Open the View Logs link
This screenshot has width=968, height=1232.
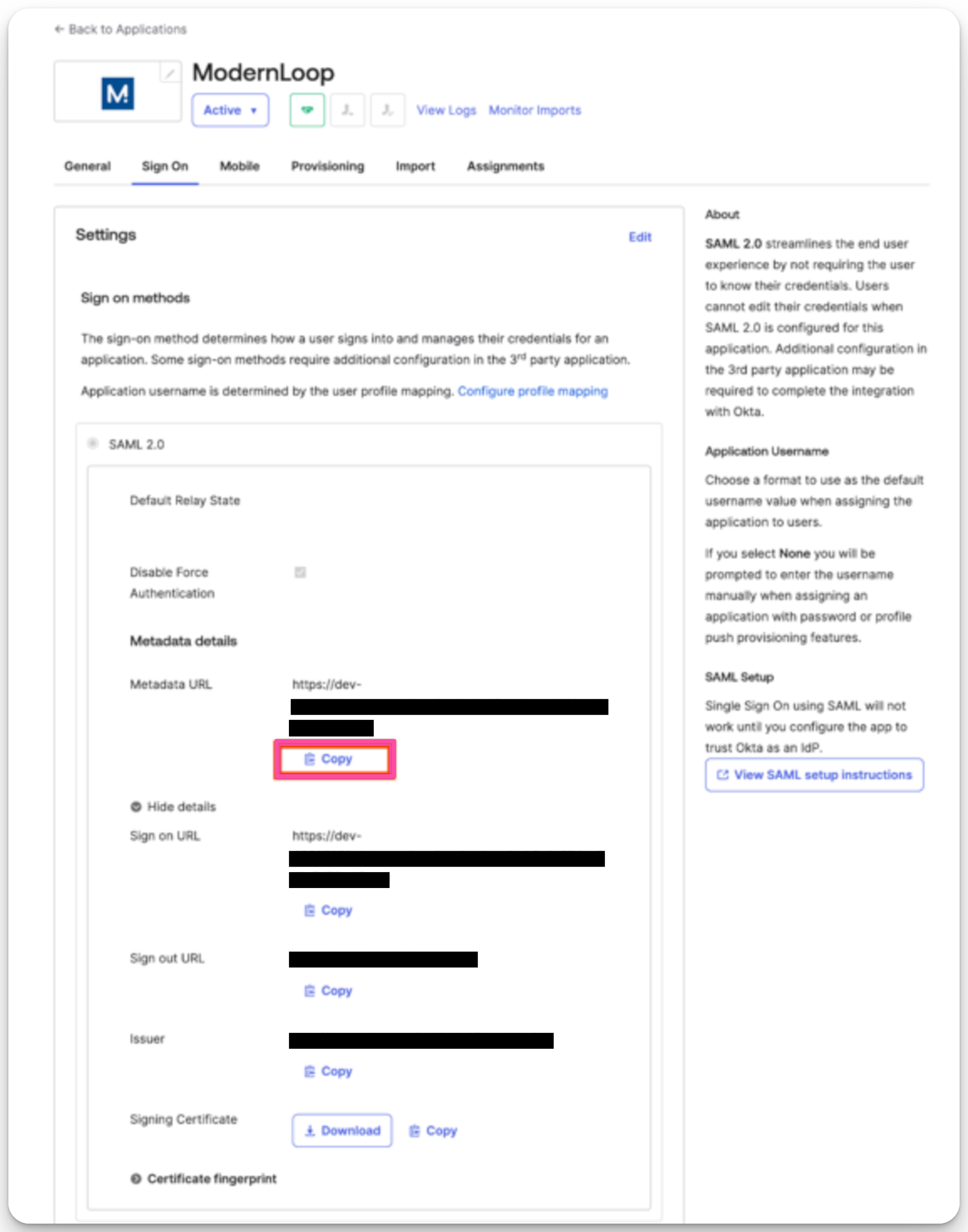tap(447, 110)
